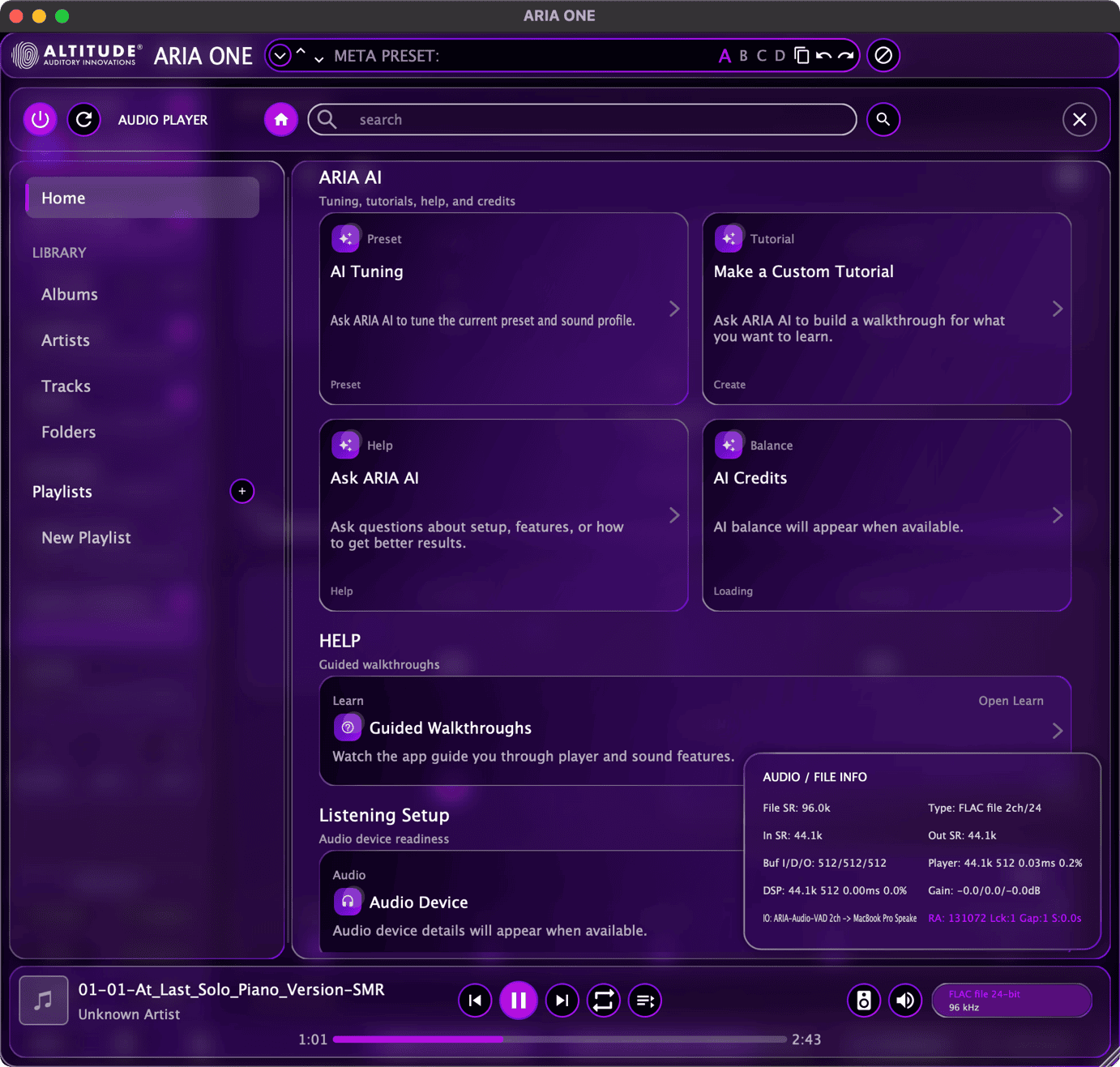Open the Ask ARIA AI card
This screenshot has height=1067, width=1120.
tap(503, 515)
